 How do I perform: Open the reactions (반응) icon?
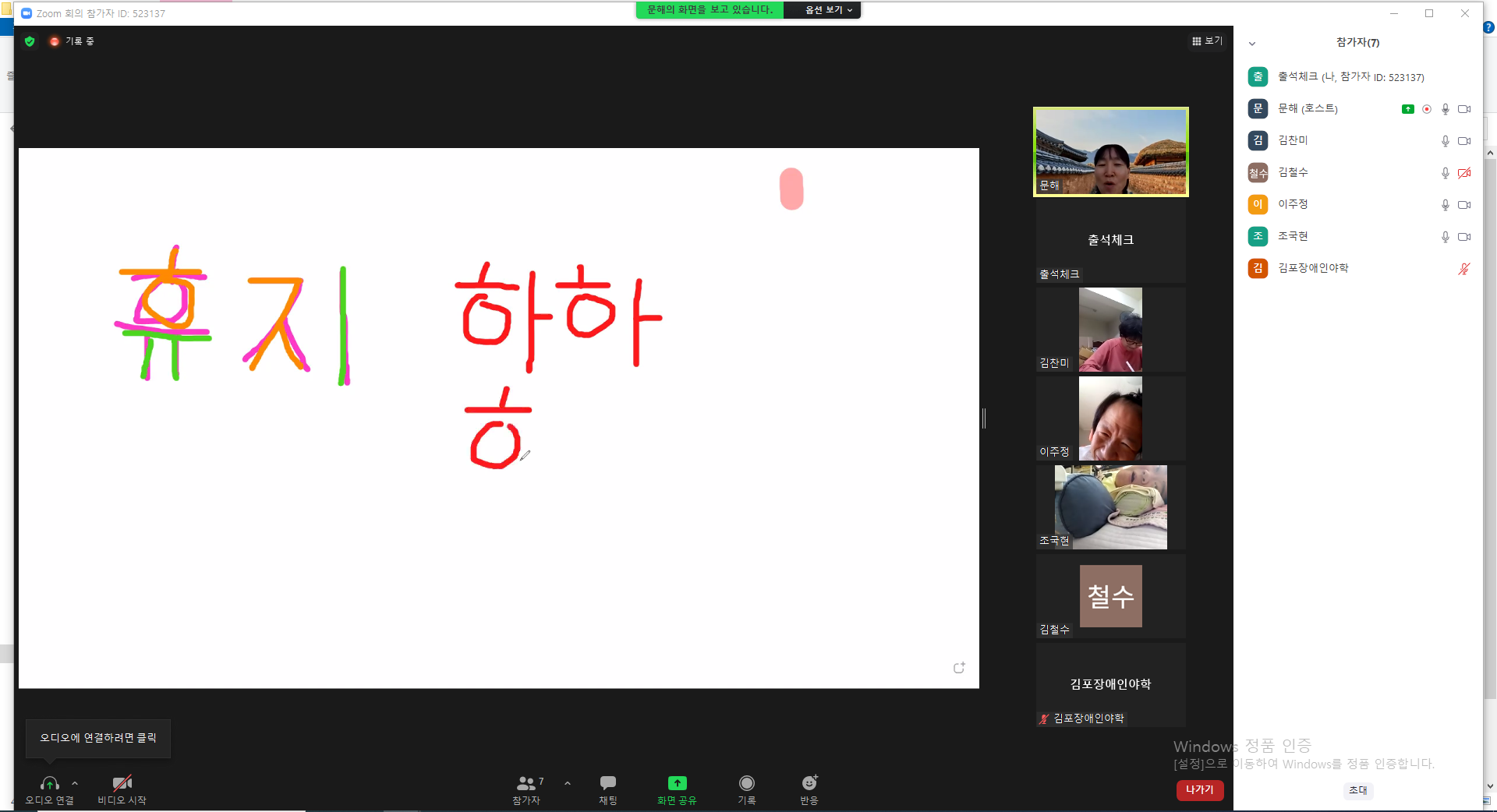[x=809, y=782]
